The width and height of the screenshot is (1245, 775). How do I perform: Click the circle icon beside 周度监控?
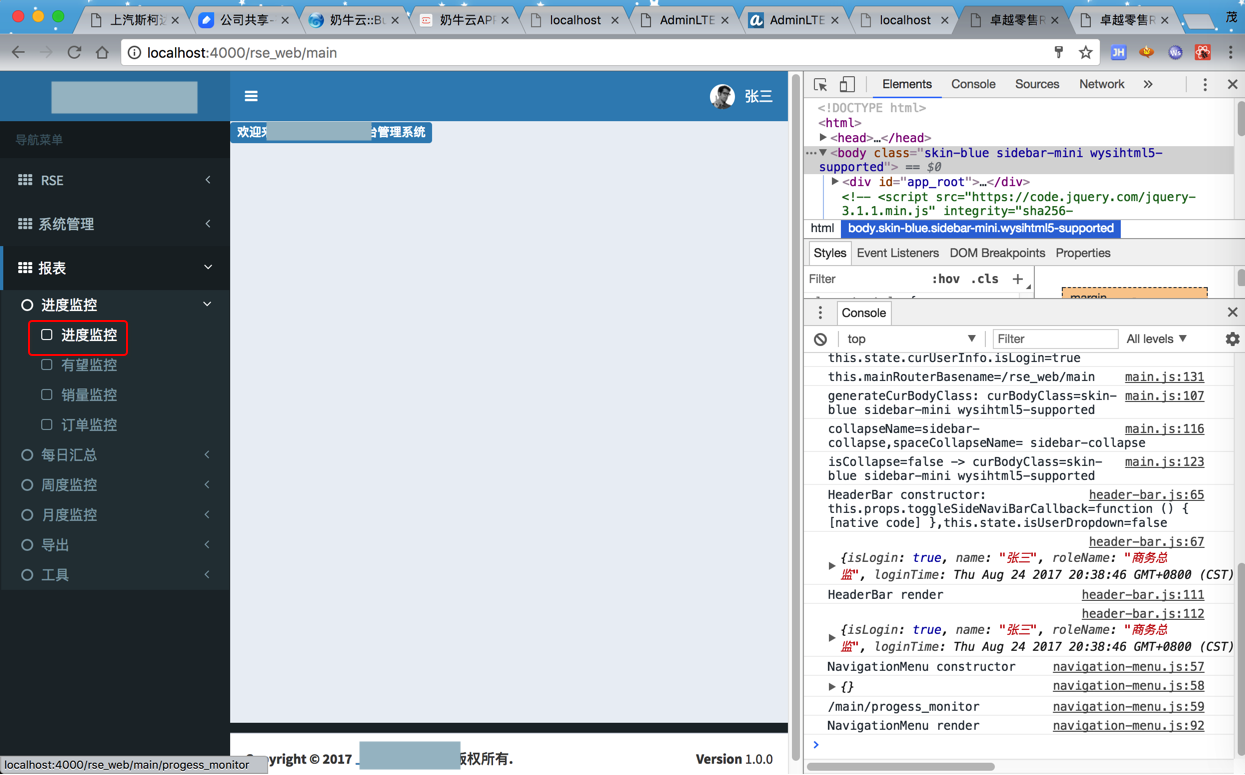coord(27,485)
